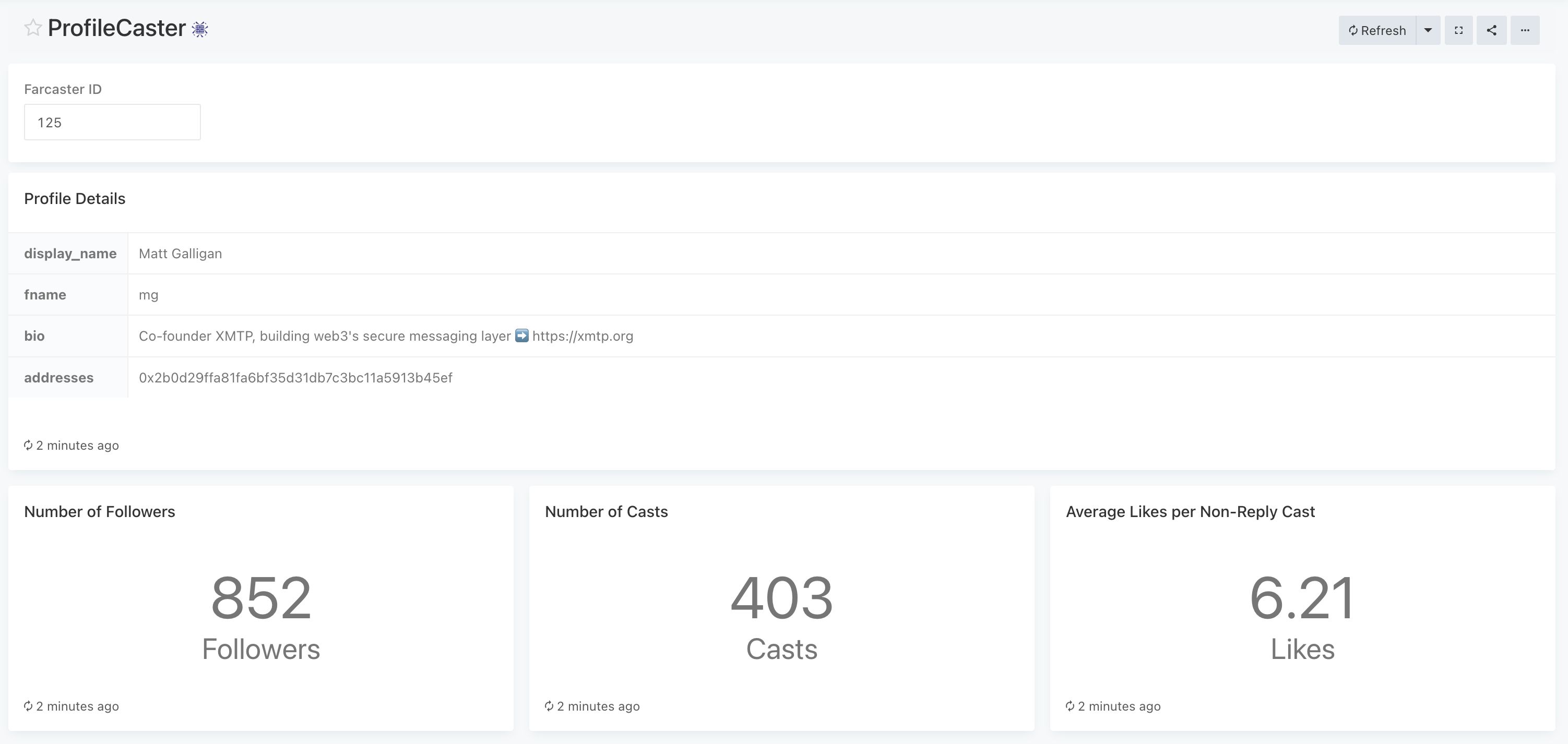Click the Number of Casts title
Screen dimensions: 1568x744
[x=606, y=512]
